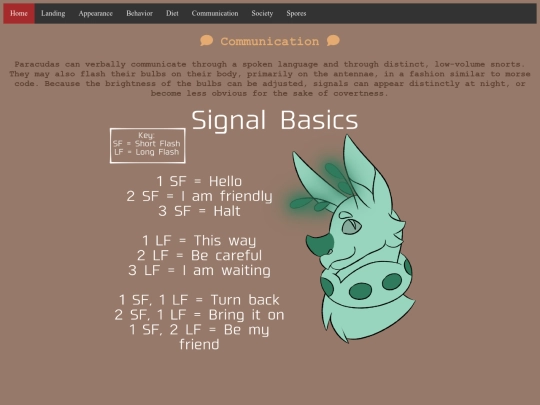Click the '2 SF, 1 LF = Bring it on' line
This screenshot has width=540, height=405.
[199, 315]
